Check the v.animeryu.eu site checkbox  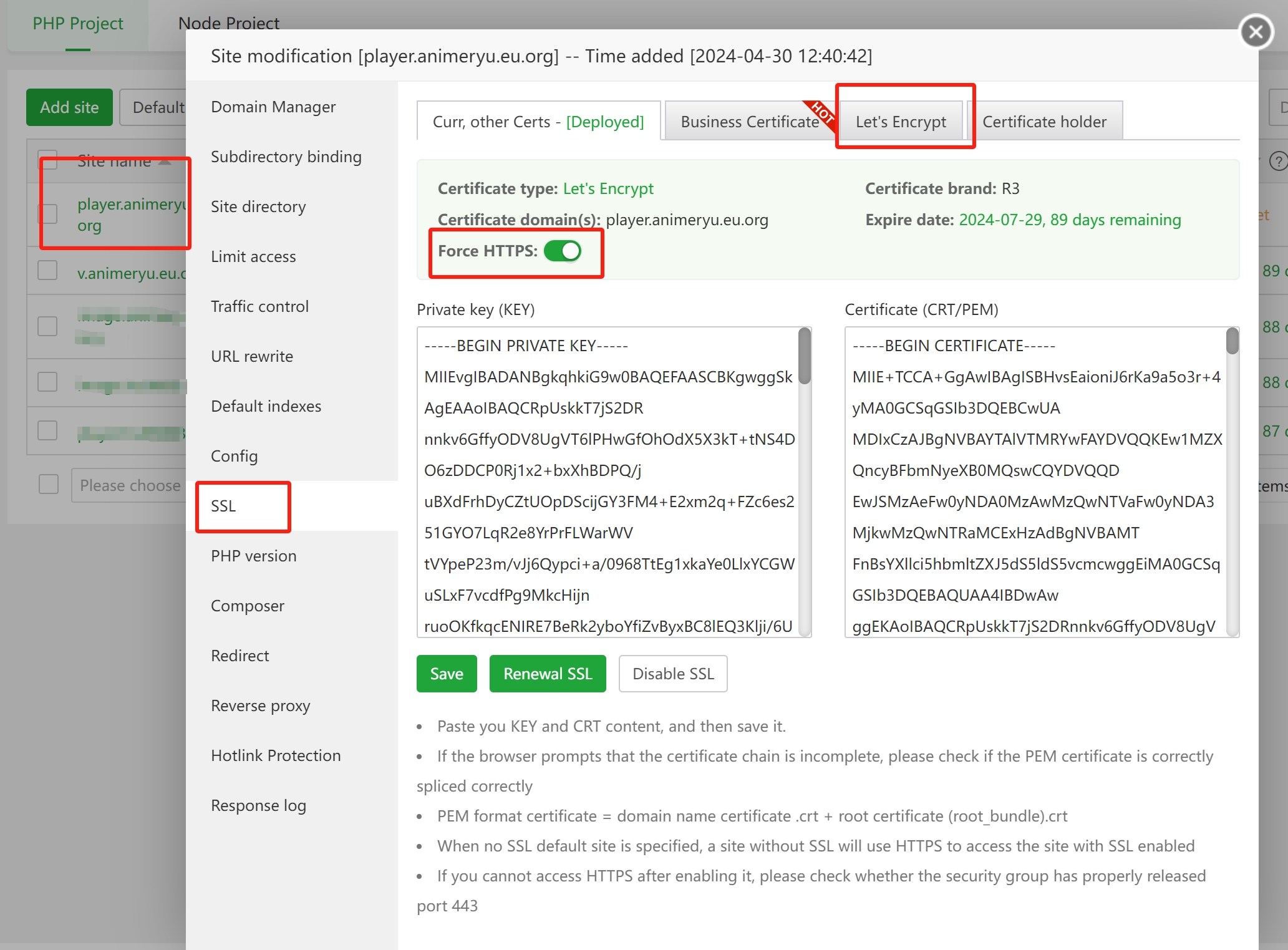[x=48, y=271]
